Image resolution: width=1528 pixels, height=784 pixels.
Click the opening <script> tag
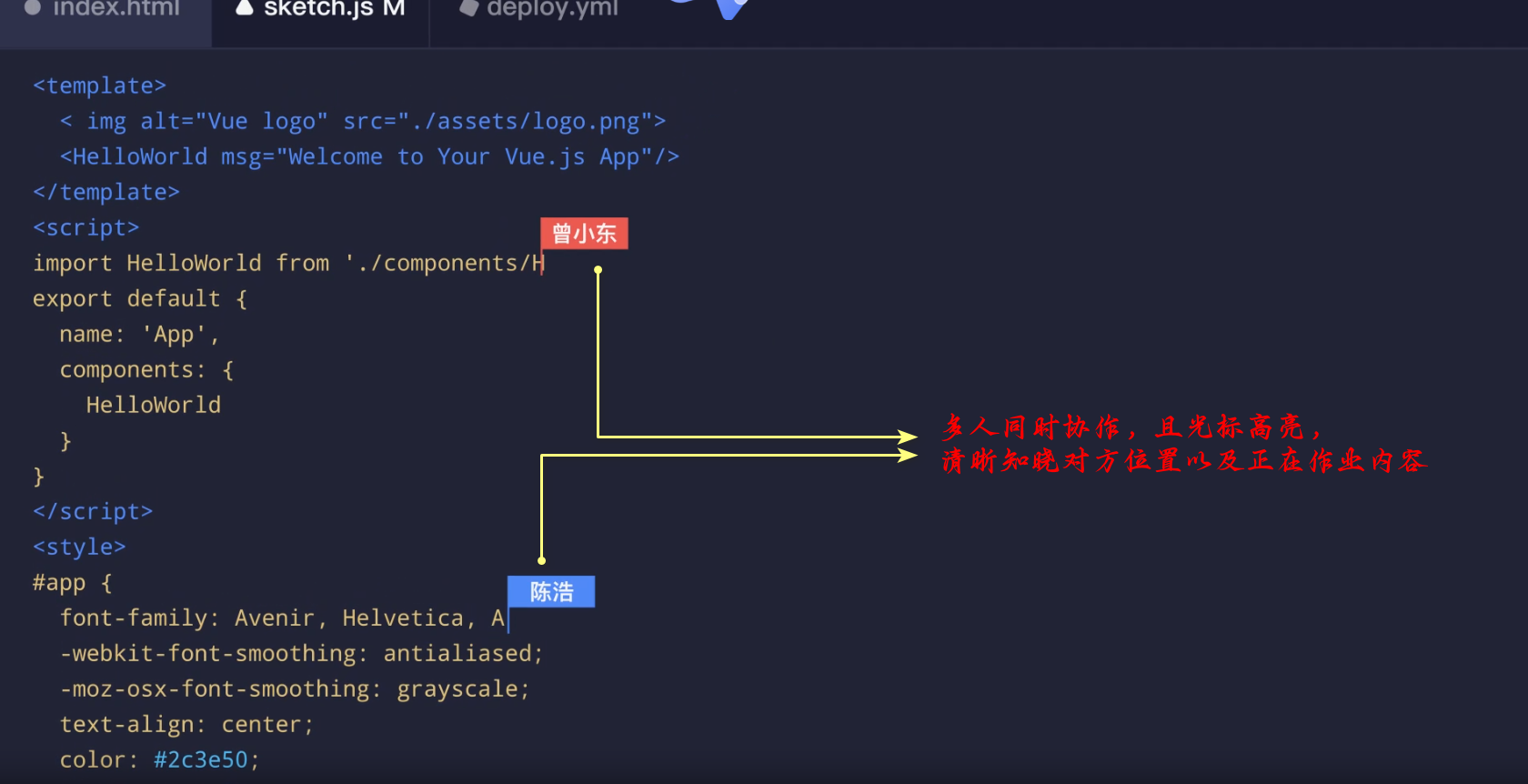[x=85, y=227]
